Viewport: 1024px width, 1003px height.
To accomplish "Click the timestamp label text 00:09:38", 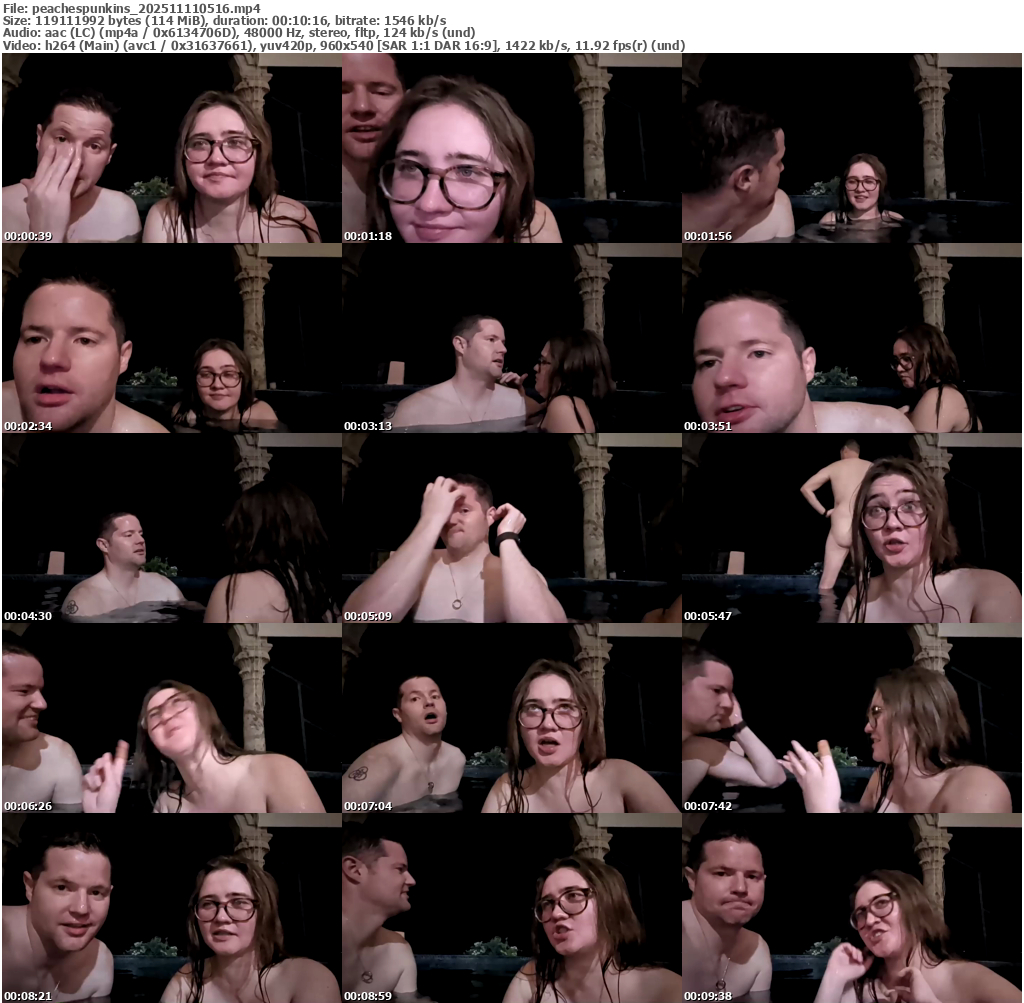I will (709, 996).
